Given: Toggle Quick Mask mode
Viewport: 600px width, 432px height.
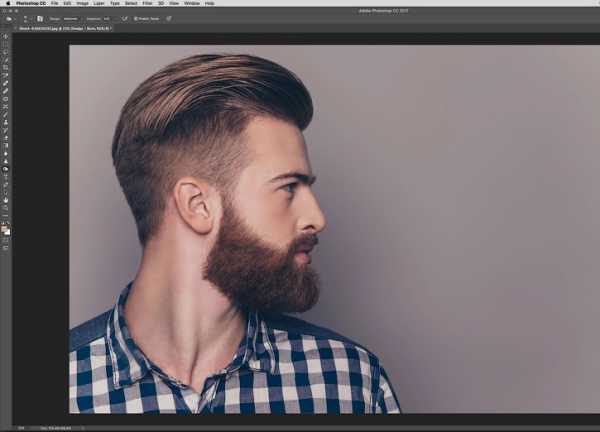Looking at the screenshot, I should click(5, 239).
